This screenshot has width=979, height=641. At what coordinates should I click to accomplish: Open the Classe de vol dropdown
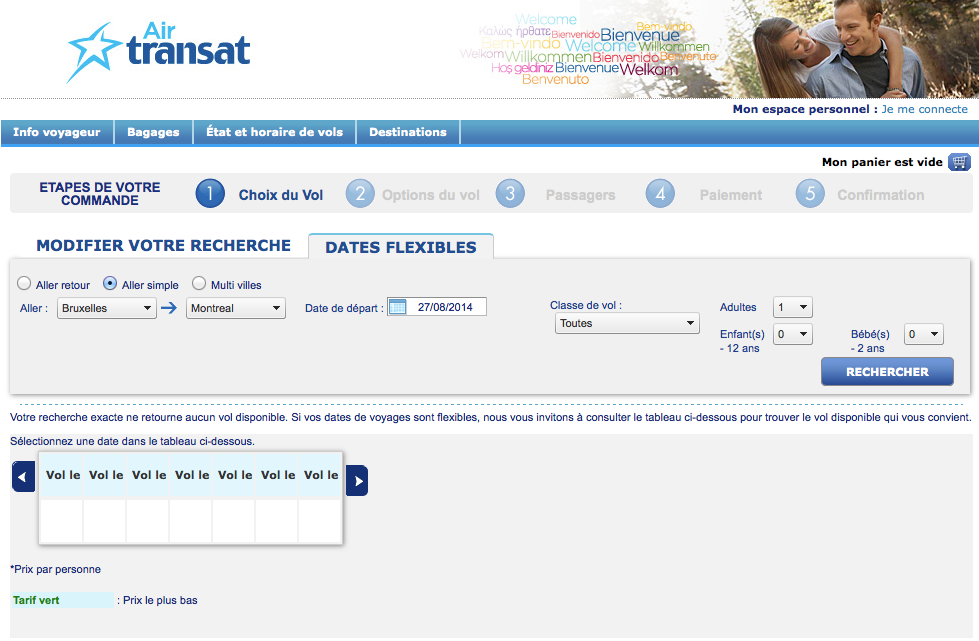(x=626, y=323)
